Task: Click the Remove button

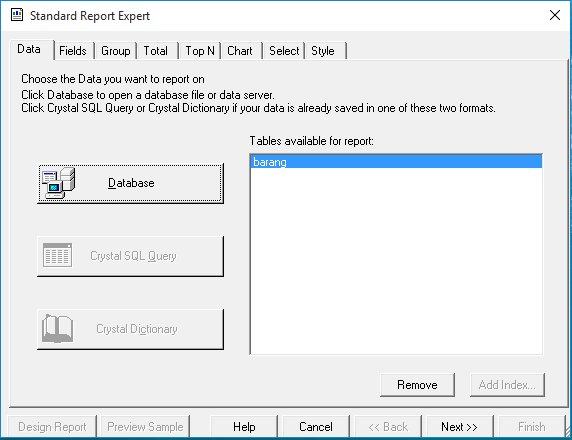Action: pos(417,385)
